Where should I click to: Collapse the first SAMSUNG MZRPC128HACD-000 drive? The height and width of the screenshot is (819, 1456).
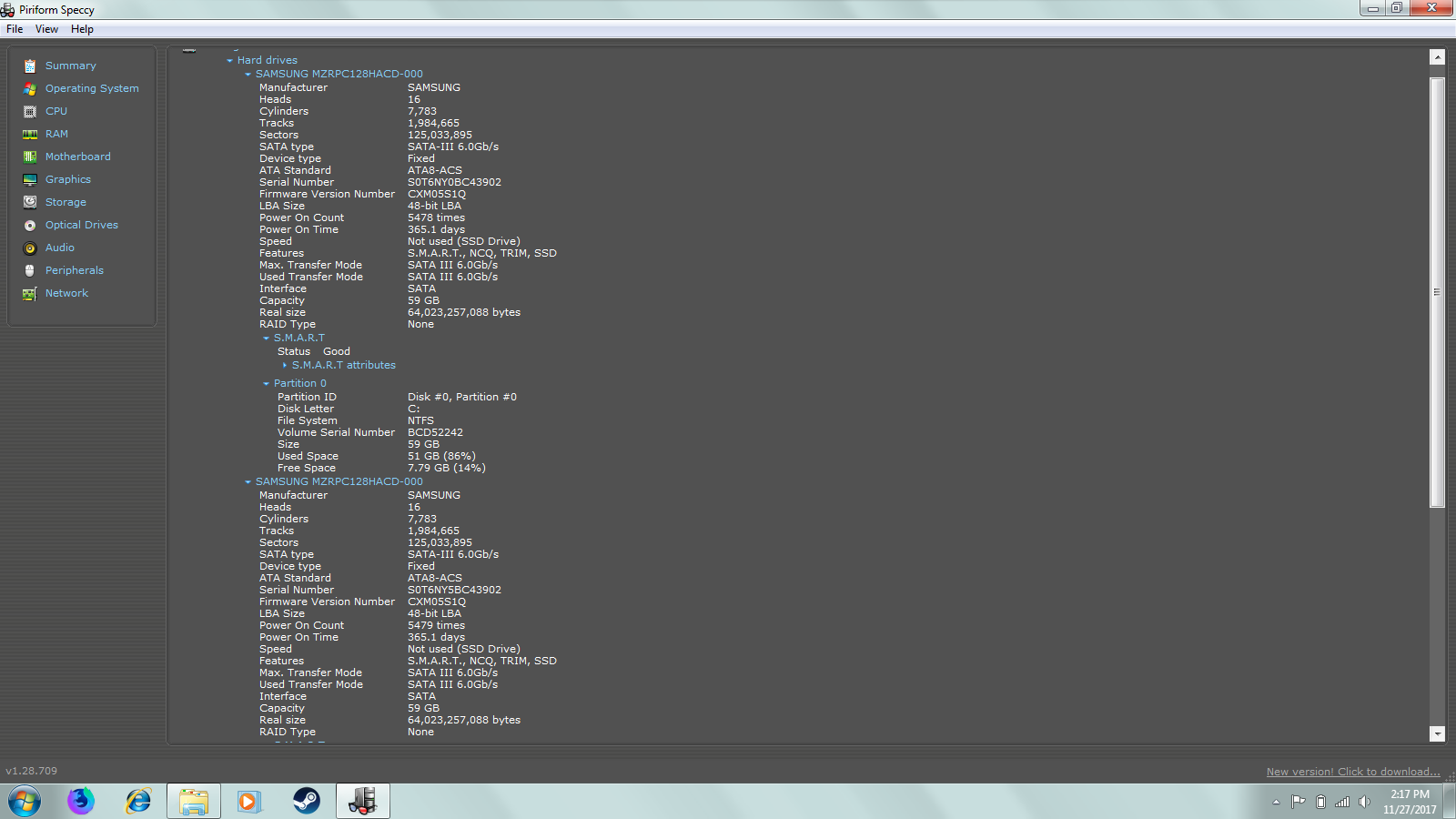click(248, 75)
